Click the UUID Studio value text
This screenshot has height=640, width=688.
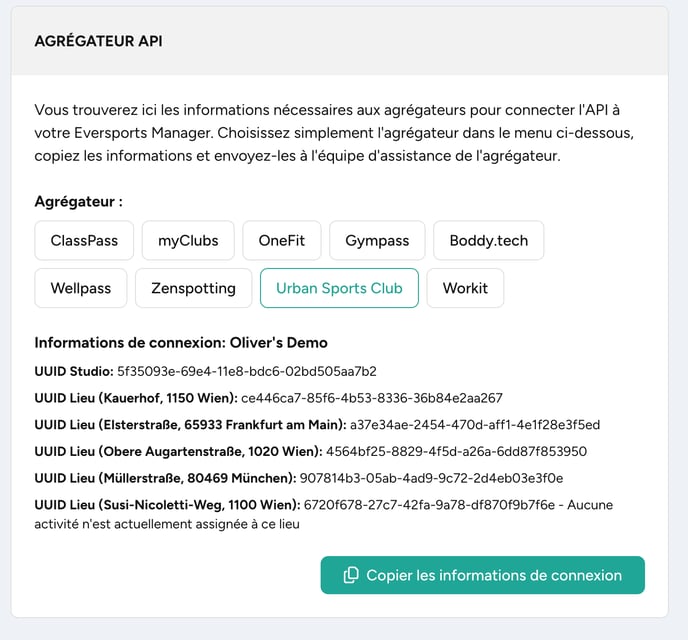[247, 372]
